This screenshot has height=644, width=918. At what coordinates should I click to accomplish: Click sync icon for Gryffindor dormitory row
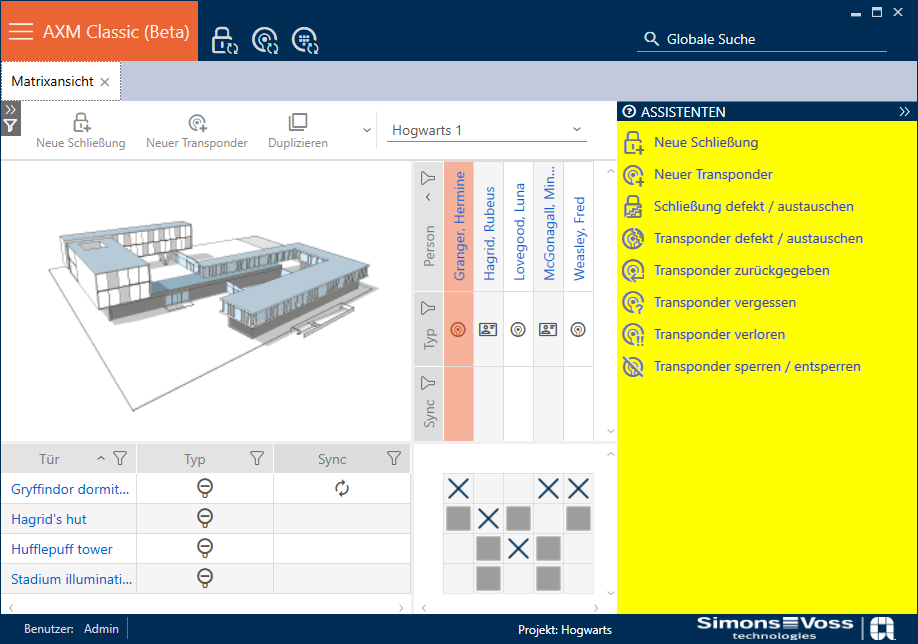point(342,488)
